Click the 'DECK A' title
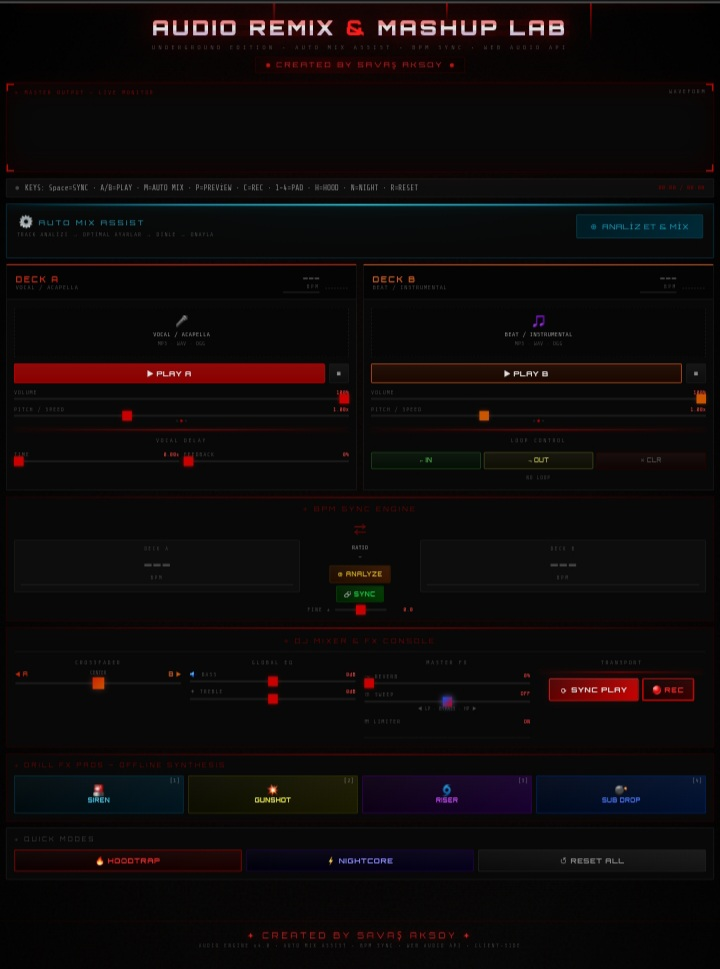The height and width of the screenshot is (969, 720). [37, 279]
